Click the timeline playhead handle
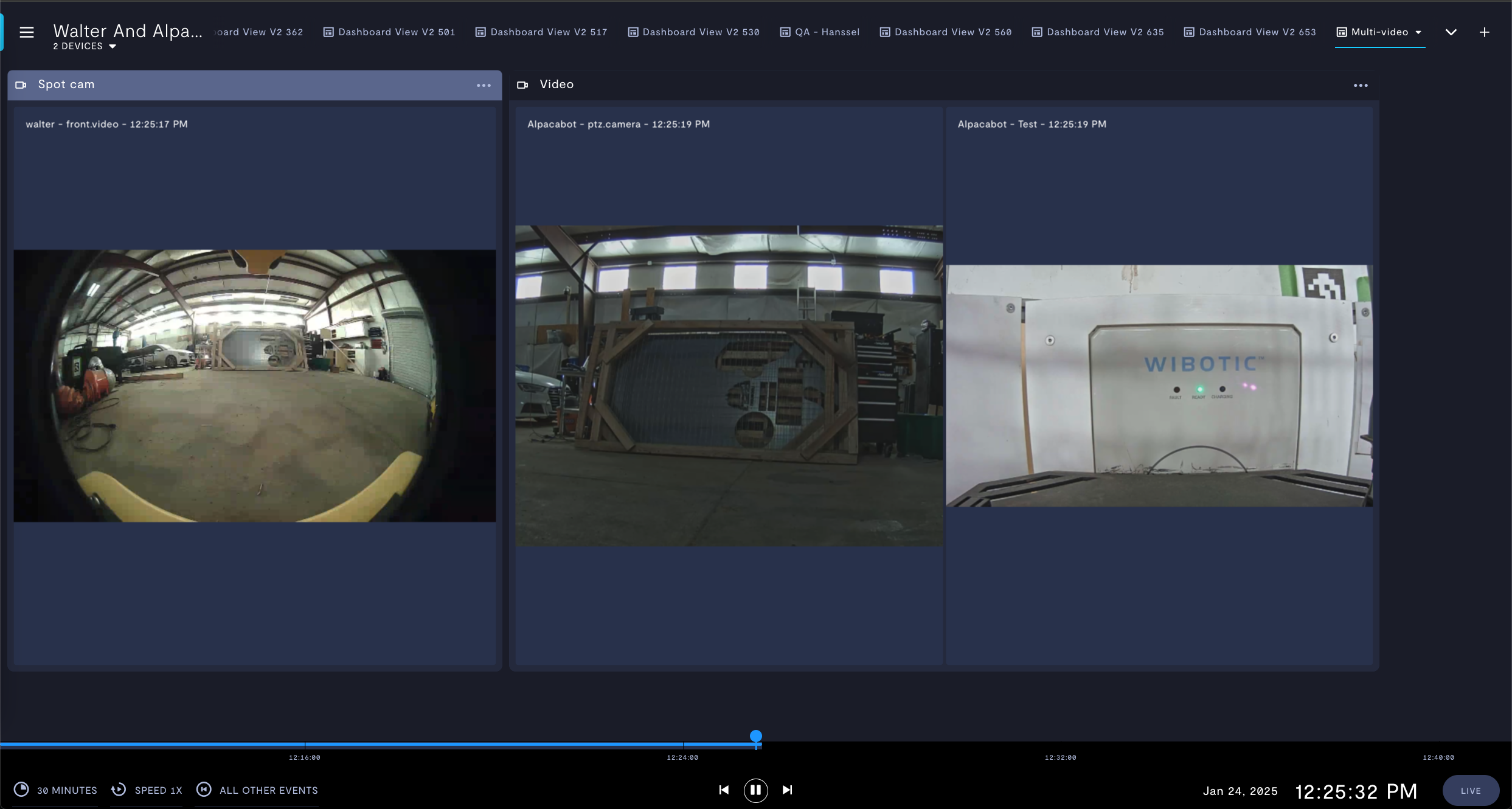1512x809 pixels. pyautogui.click(x=756, y=737)
